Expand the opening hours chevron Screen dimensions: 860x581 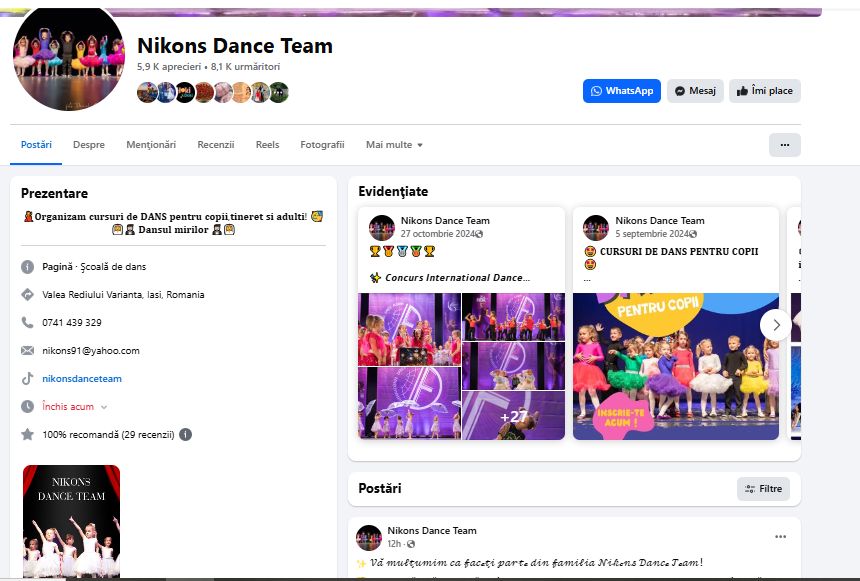pyautogui.click(x=104, y=407)
